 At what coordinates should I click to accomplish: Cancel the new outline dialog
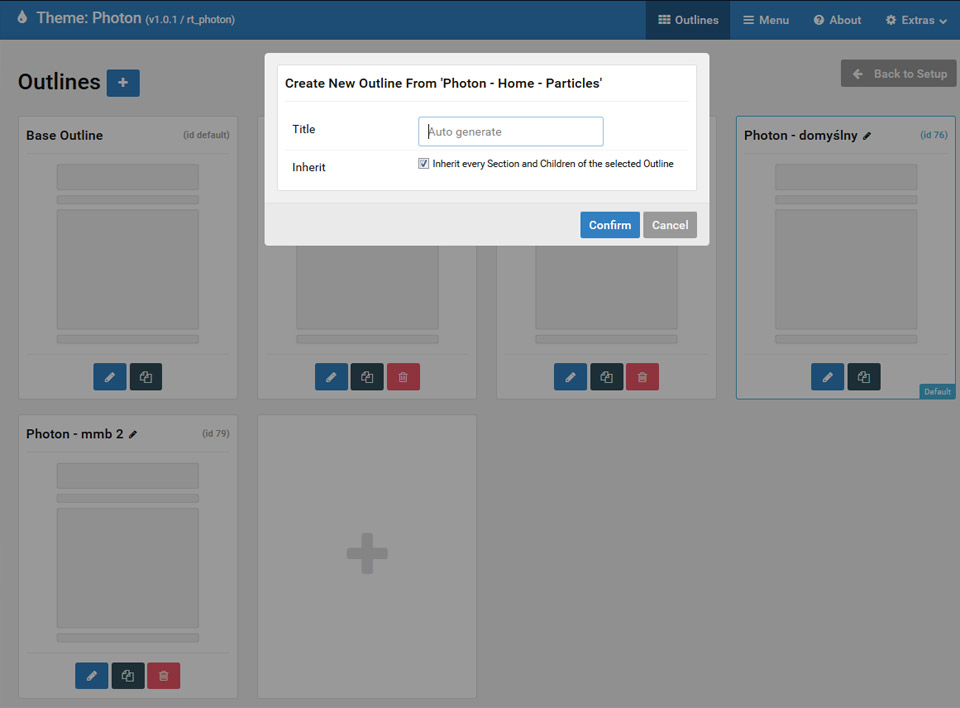(670, 225)
